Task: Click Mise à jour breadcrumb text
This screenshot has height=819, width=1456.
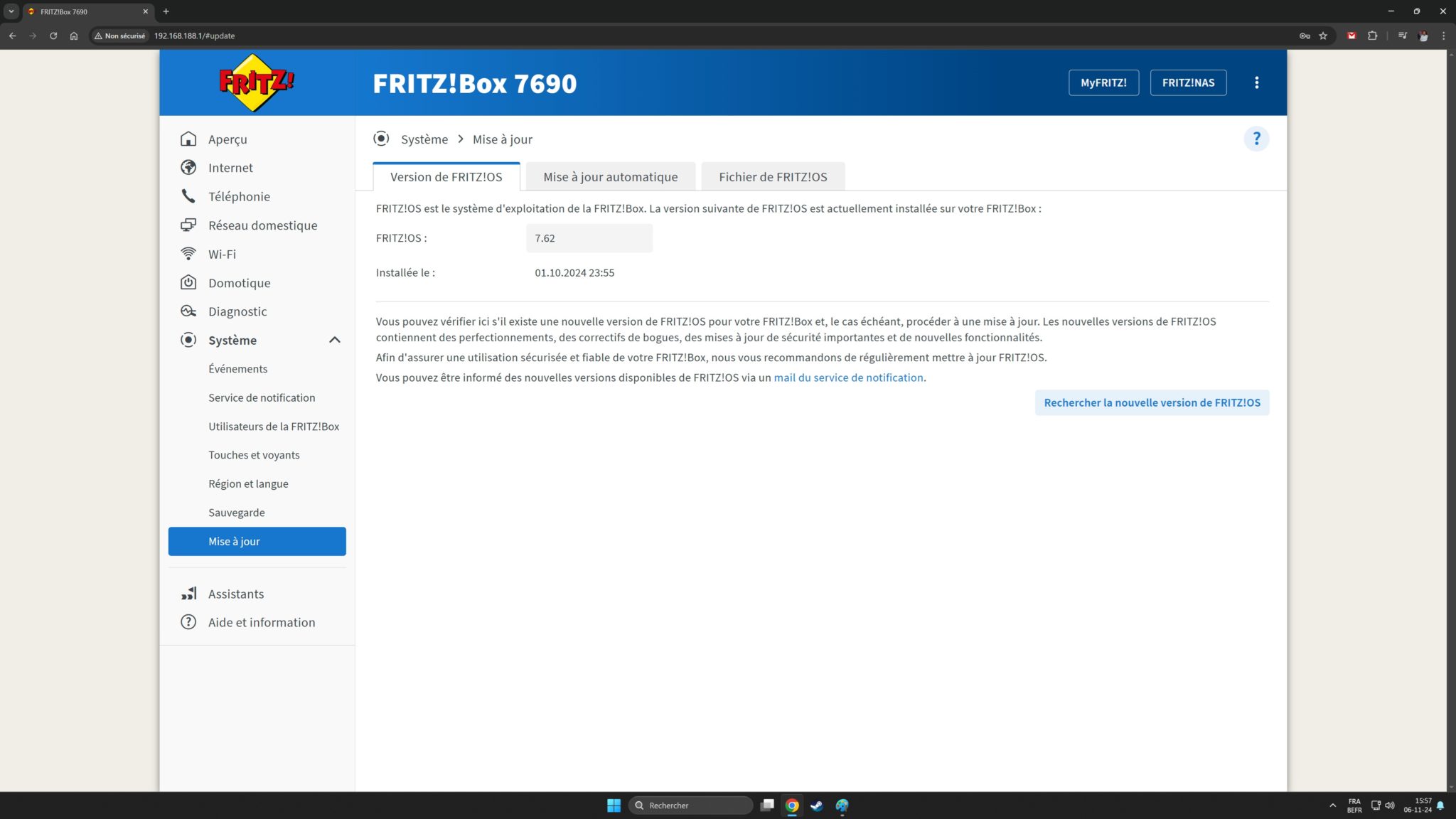Action: click(x=503, y=139)
